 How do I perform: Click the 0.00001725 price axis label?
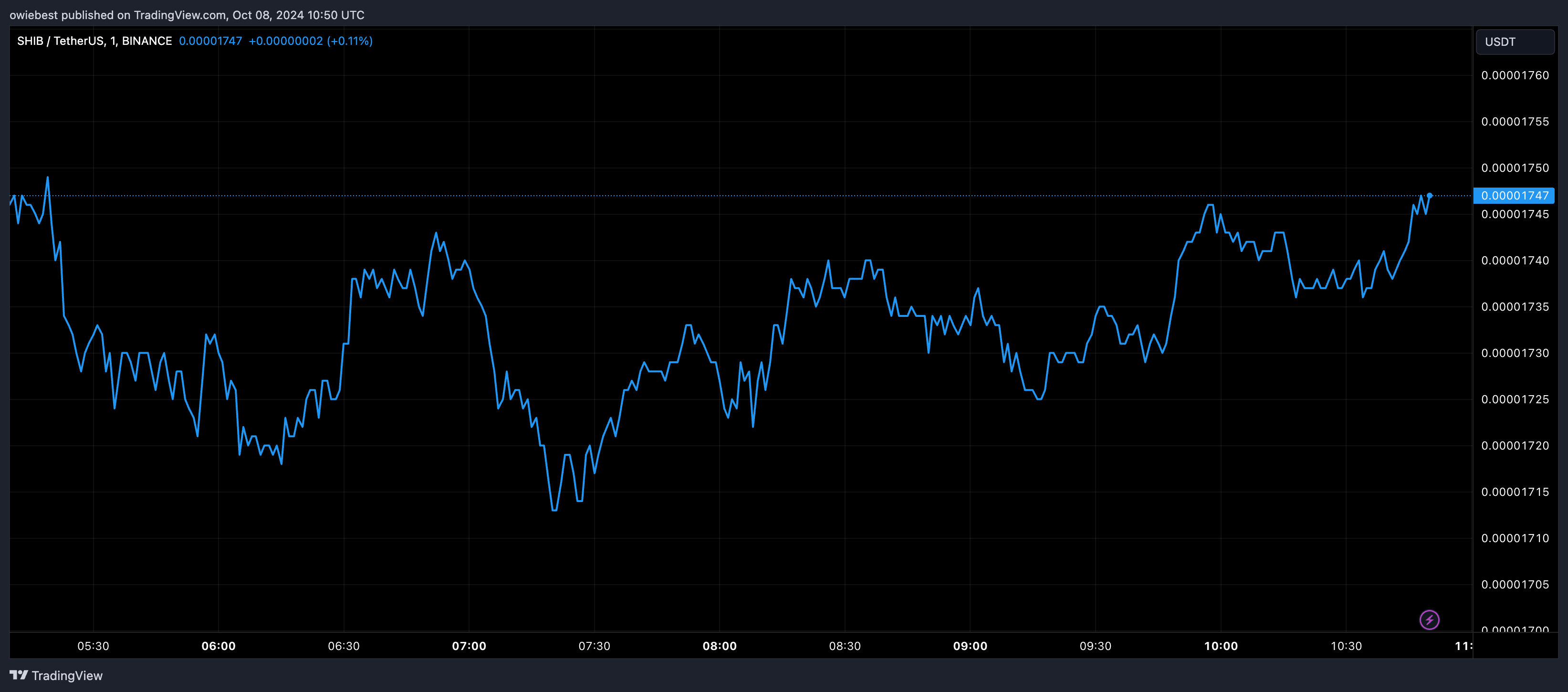point(1515,399)
